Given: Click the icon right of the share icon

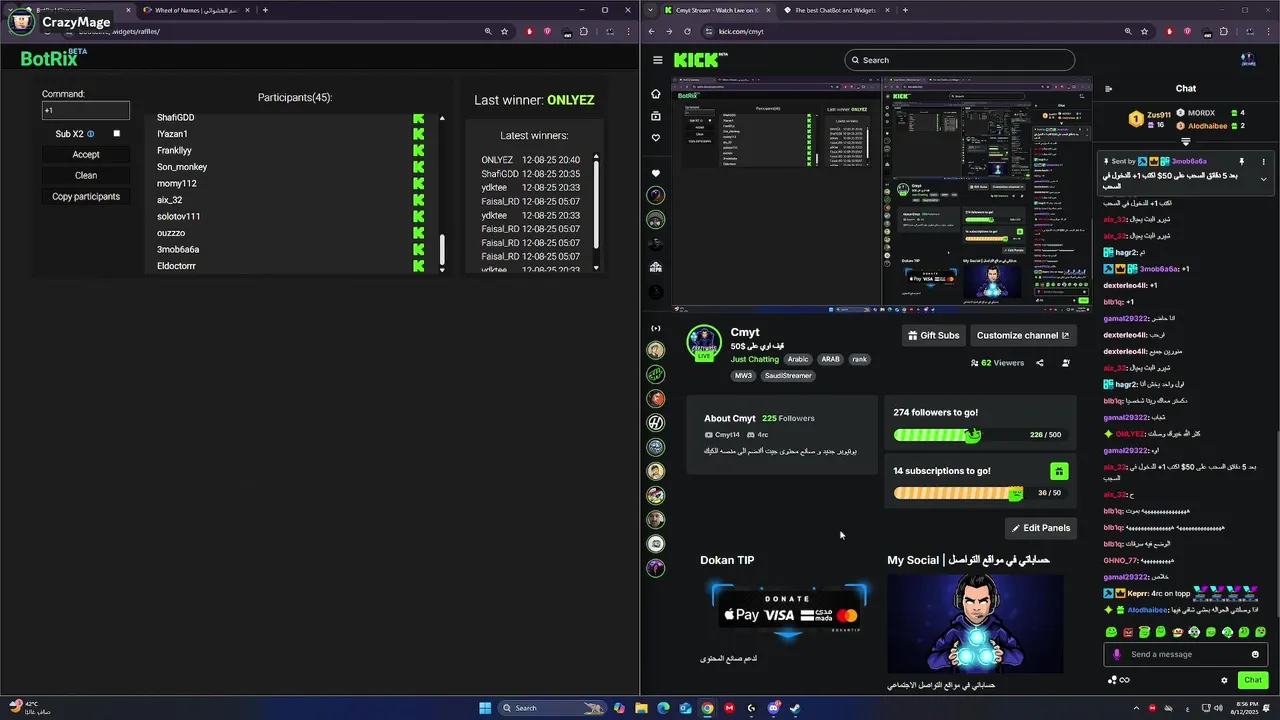Looking at the screenshot, I should pos(1066,363).
